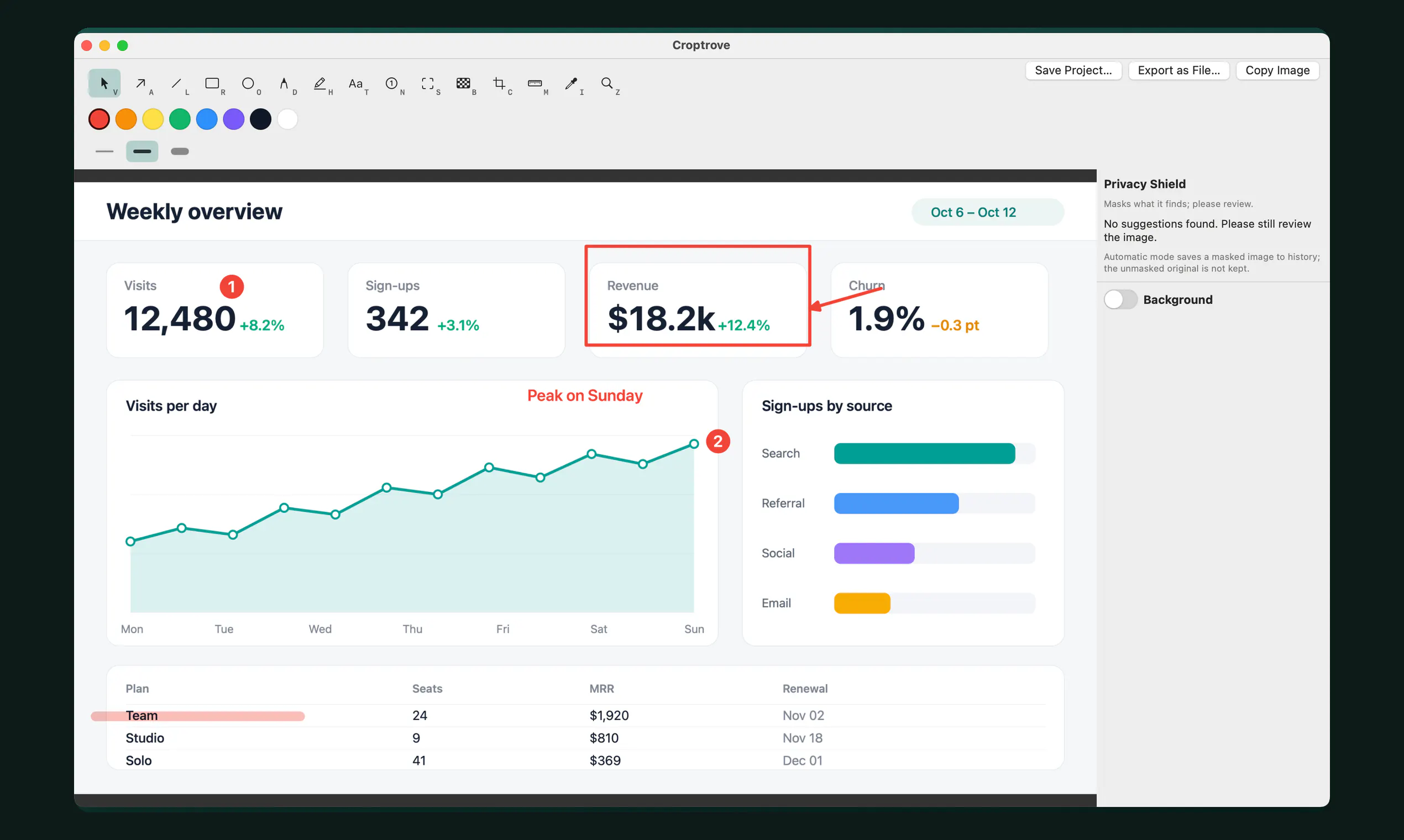Pick the green color swatch
The height and width of the screenshot is (840, 1404).
(x=180, y=119)
